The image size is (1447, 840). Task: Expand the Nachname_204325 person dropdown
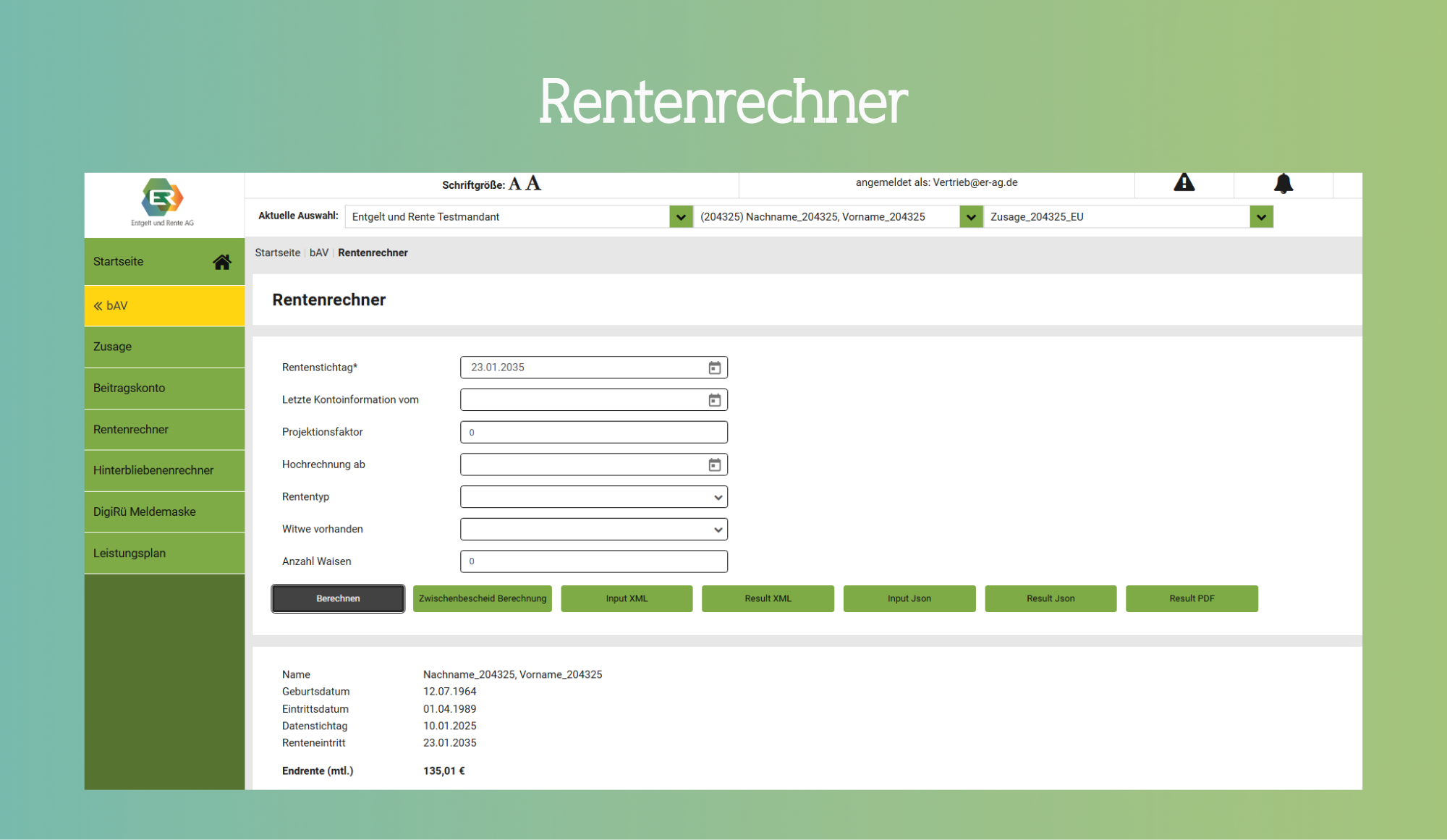coord(971,217)
